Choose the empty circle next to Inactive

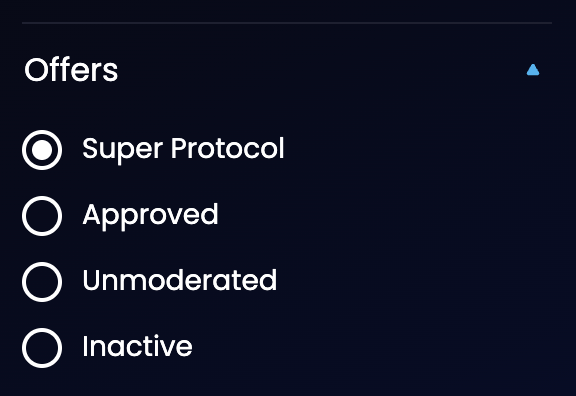[x=42, y=348]
